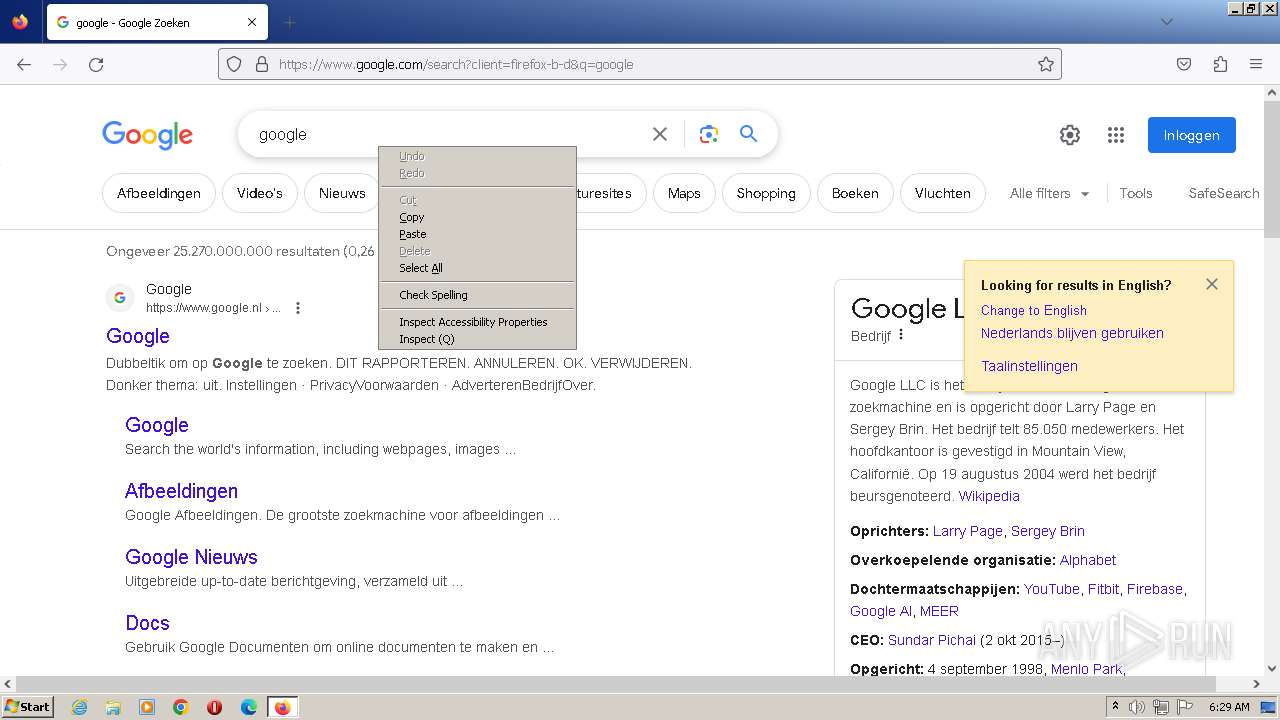Screen dimensions: 1280x720
Task: Open the Maps filter chip
Action: click(x=684, y=193)
